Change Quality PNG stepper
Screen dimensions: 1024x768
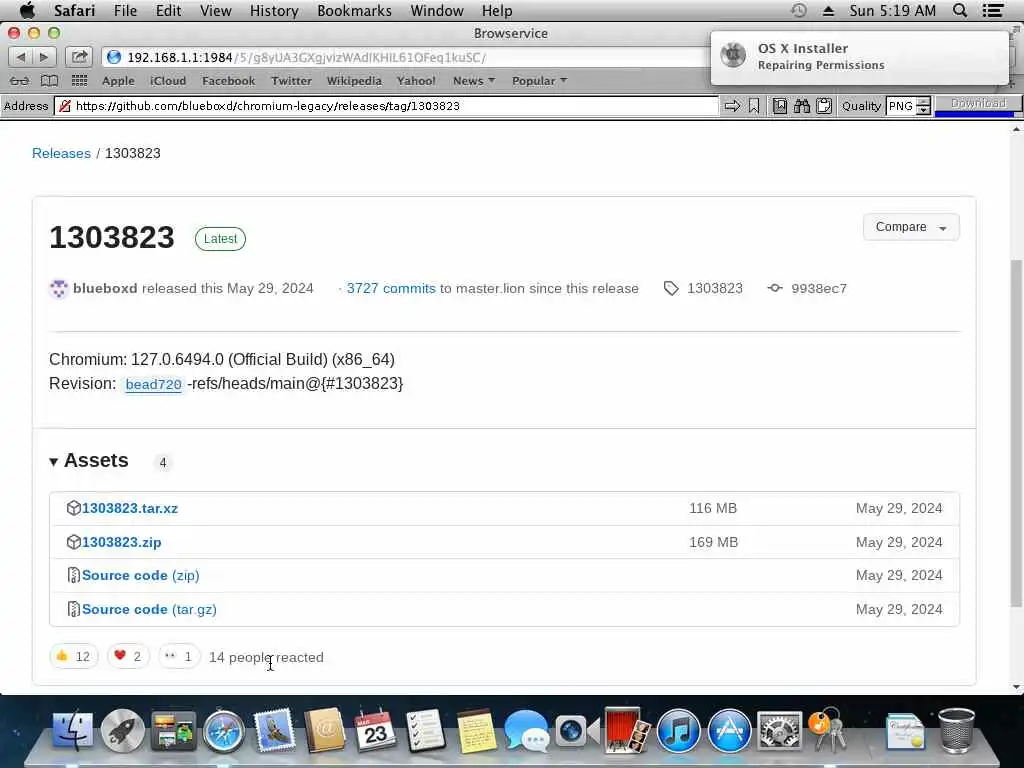point(923,106)
